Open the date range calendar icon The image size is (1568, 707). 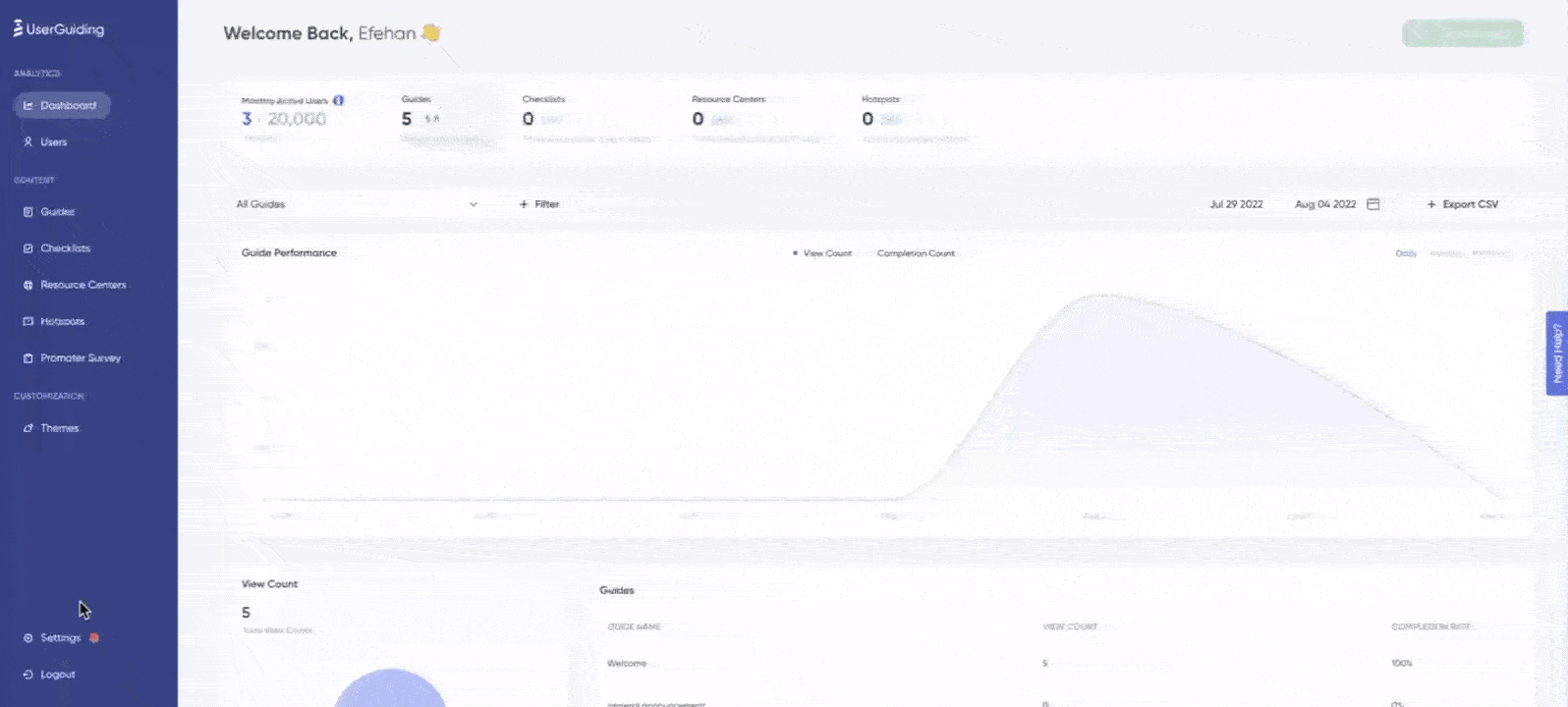pos(1373,204)
